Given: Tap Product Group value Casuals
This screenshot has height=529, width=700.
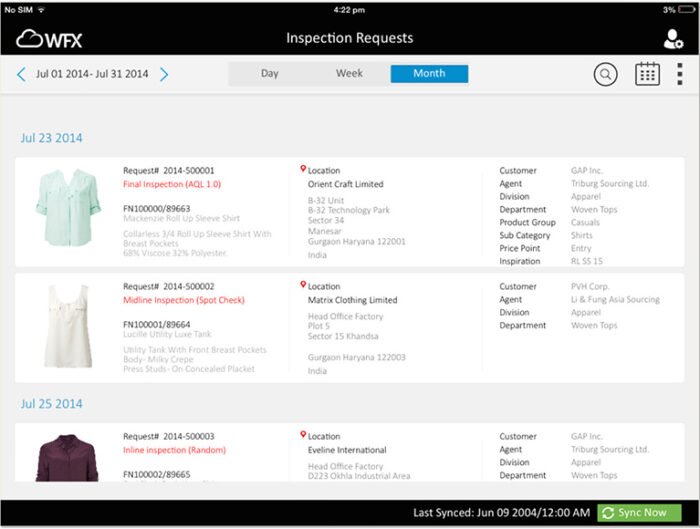Looking at the screenshot, I should coord(585,222).
